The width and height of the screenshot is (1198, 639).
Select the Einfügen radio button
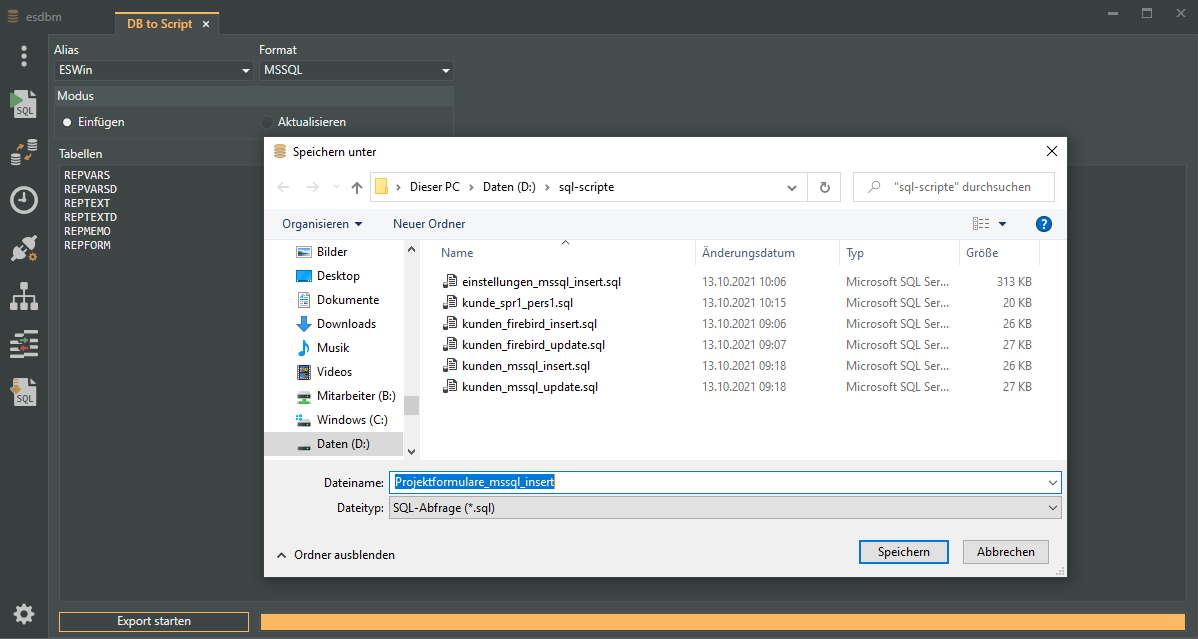[68, 122]
